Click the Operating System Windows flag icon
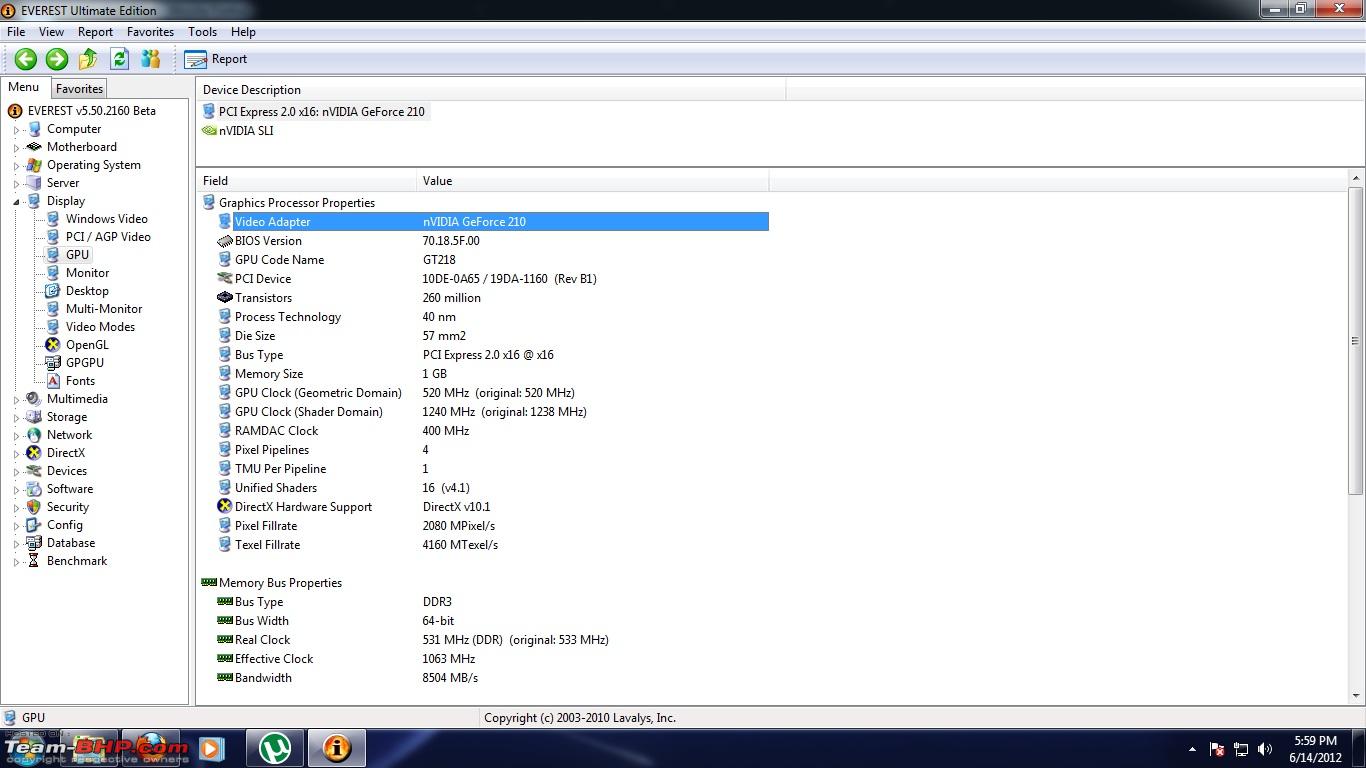 (x=34, y=165)
